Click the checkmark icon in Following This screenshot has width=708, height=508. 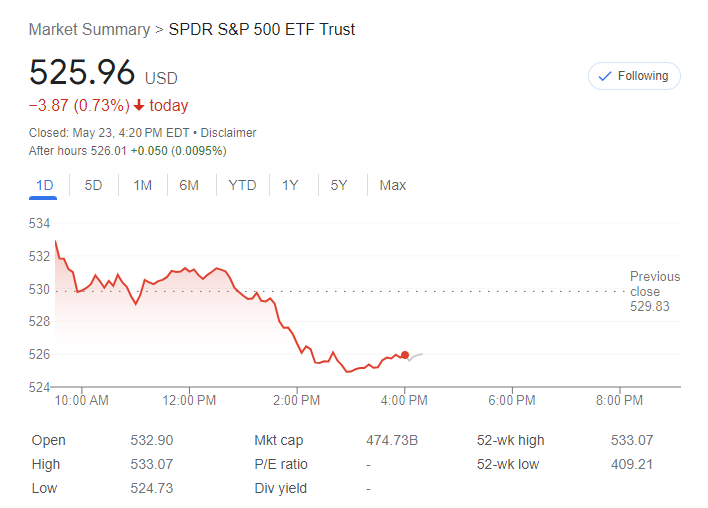click(x=604, y=76)
